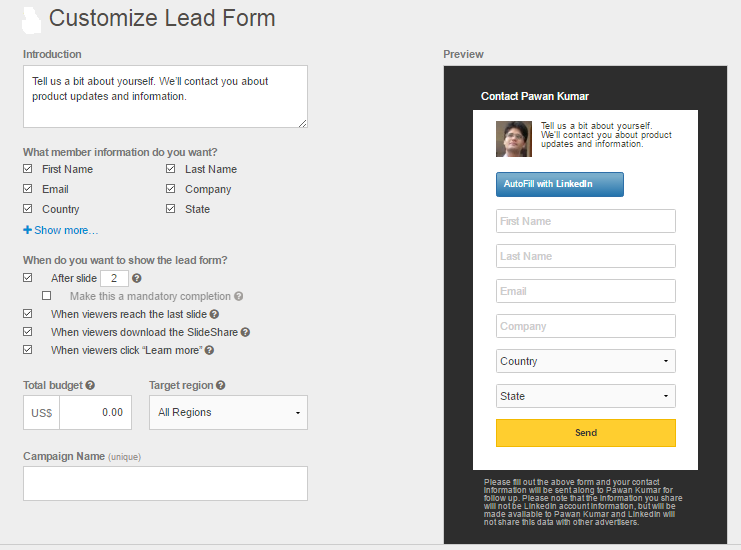Click the plus icon beside Show more
This screenshot has width=741, height=550.
point(27,230)
